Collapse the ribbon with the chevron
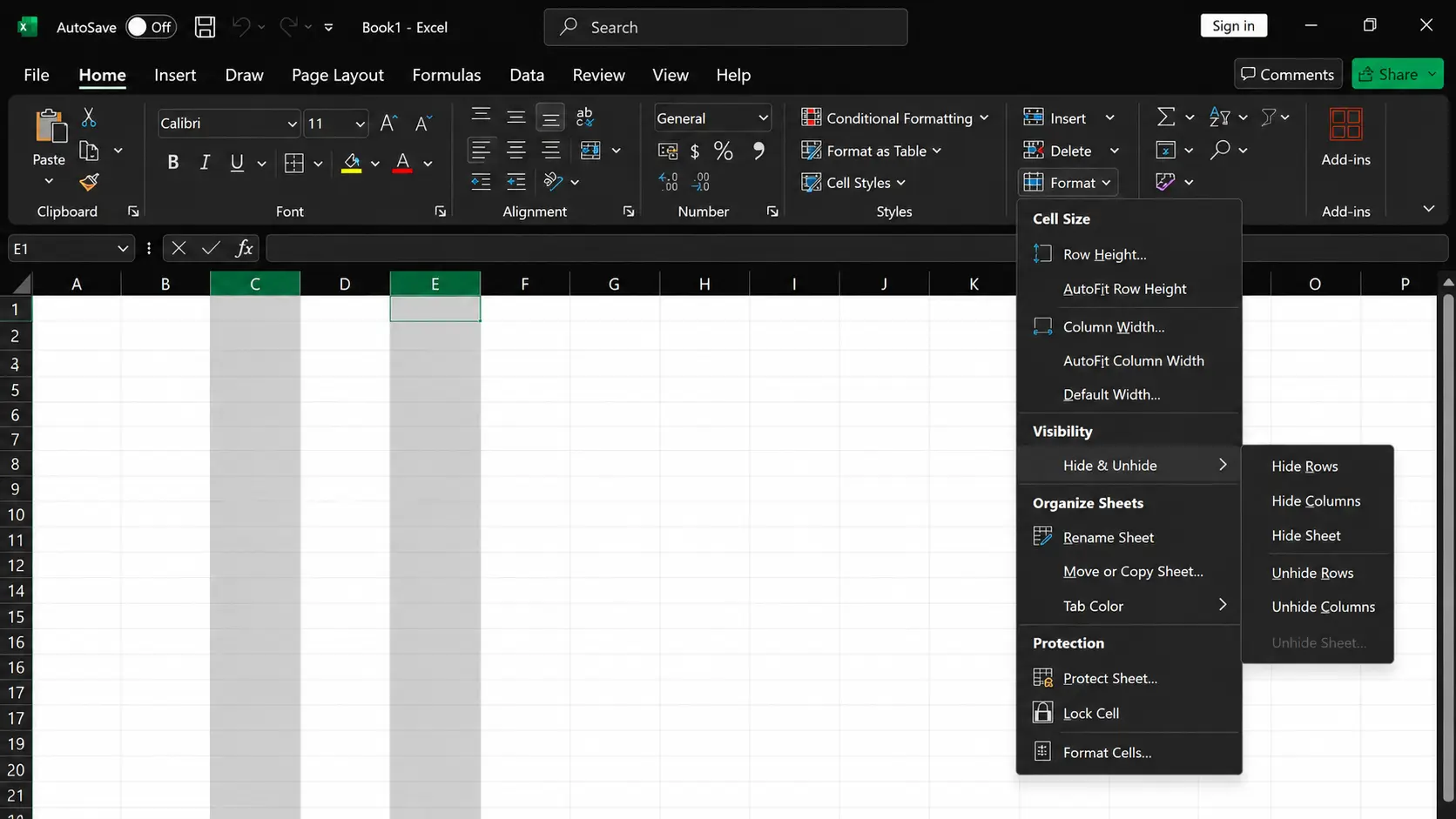This screenshot has height=819, width=1456. [x=1428, y=209]
